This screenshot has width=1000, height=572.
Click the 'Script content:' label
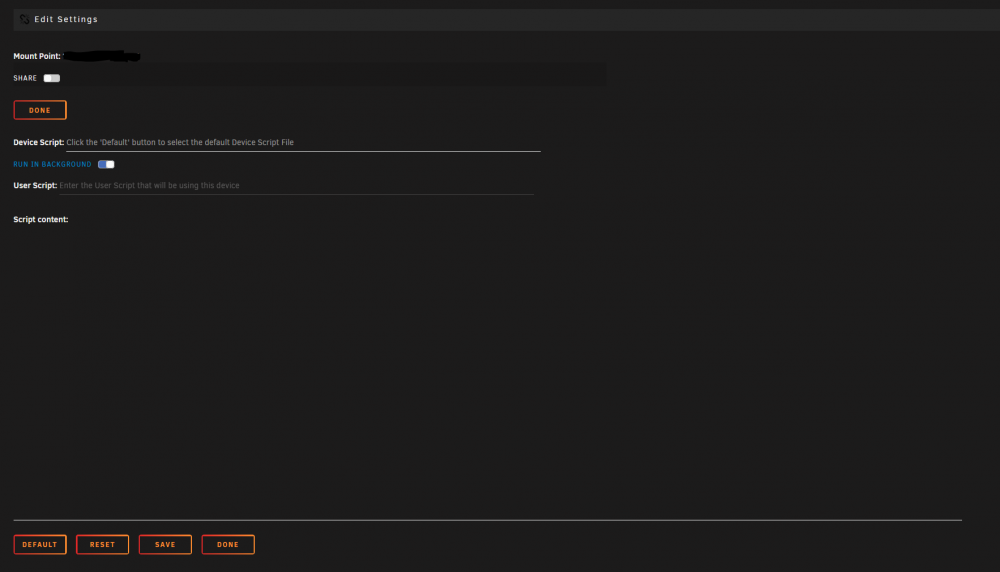[x=41, y=219]
